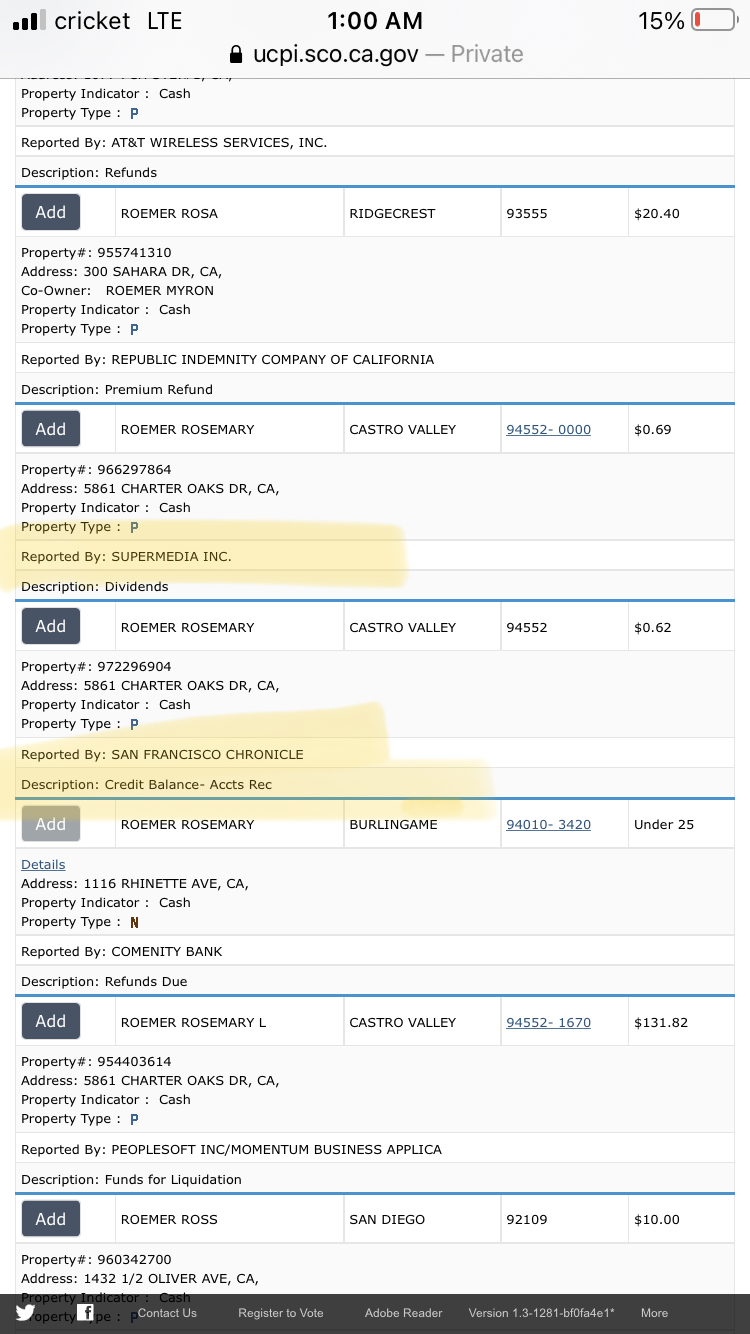The width and height of the screenshot is (750, 1334).
Task: Select name ROEMER ROSA
Action: 169,213
